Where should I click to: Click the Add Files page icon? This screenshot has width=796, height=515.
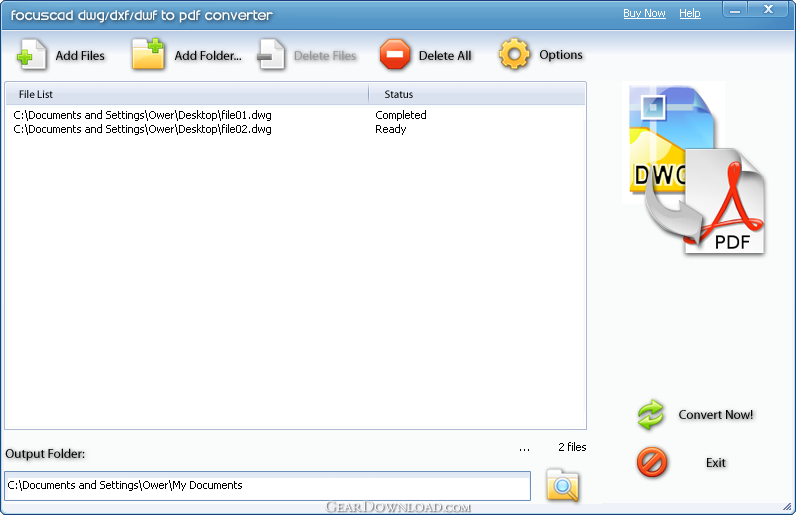tap(31, 55)
